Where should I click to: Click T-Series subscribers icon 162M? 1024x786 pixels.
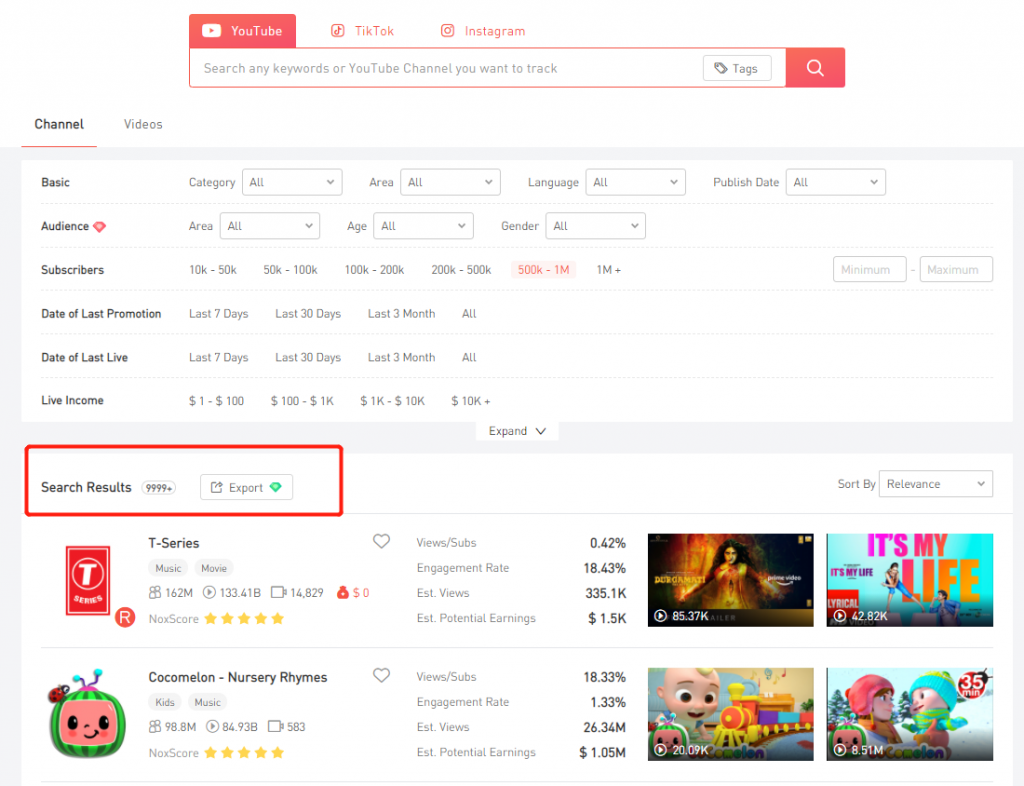point(155,592)
